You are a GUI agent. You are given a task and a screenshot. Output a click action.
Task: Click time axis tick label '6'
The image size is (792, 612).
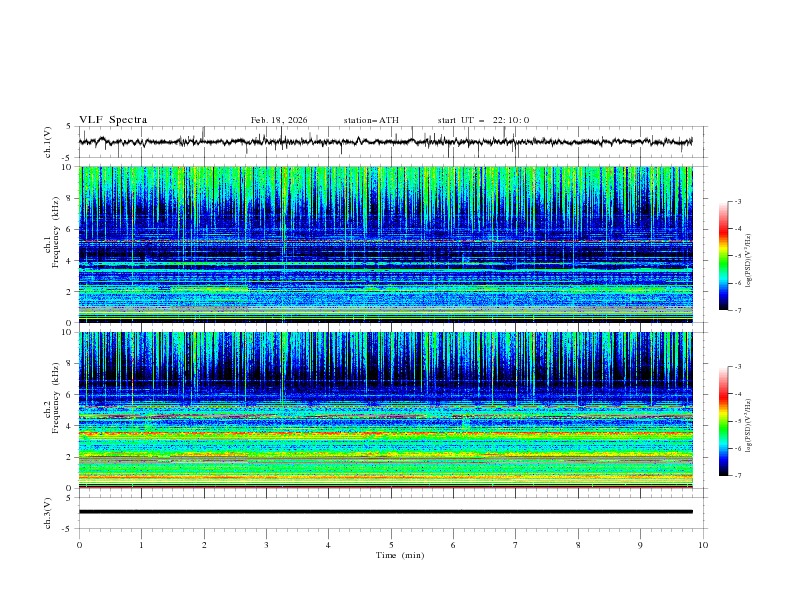point(453,545)
